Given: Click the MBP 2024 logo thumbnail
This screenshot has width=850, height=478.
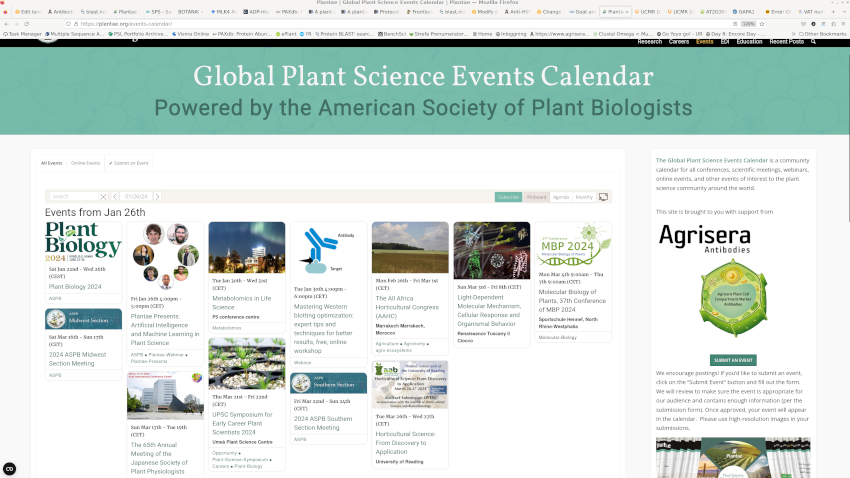Looking at the screenshot, I should point(574,244).
